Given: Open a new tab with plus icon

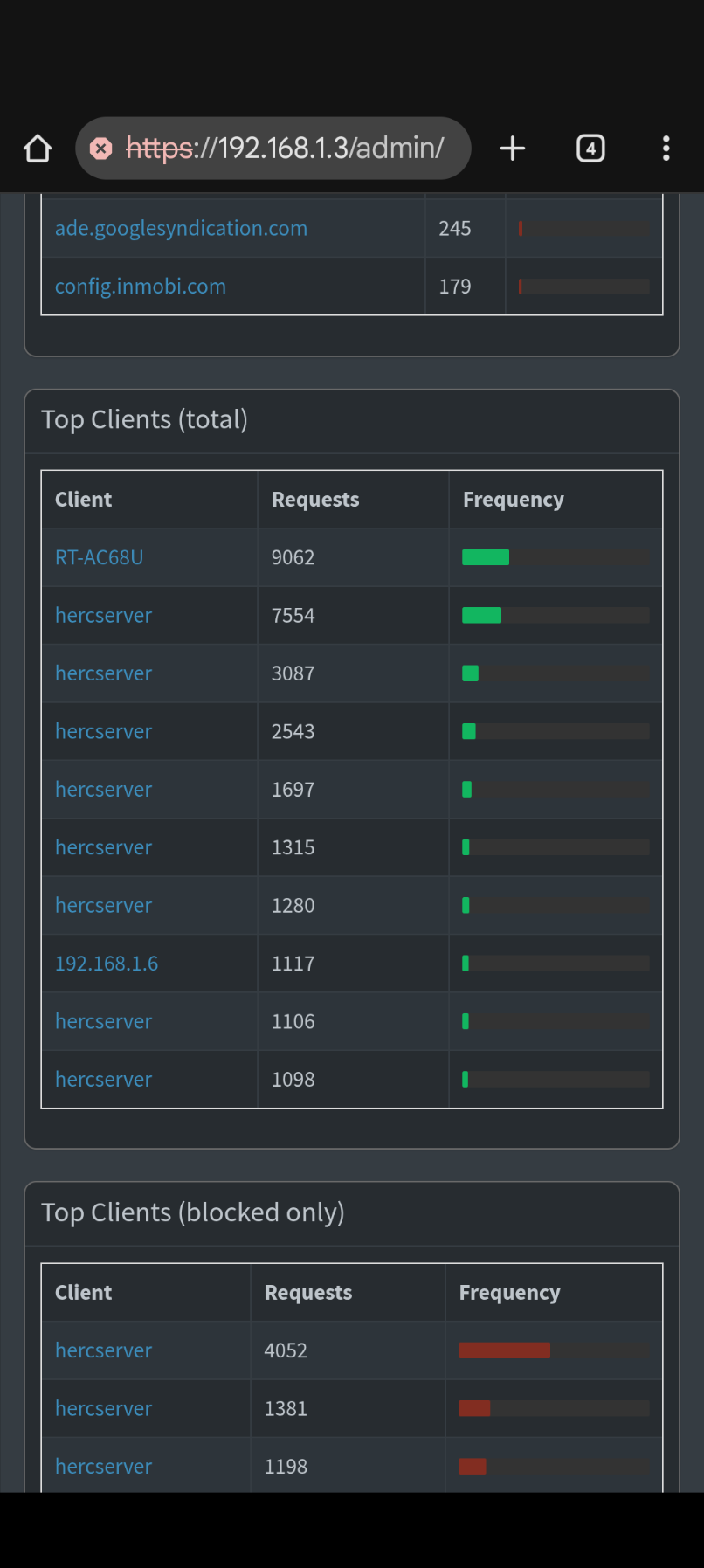Looking at the screenshot, I should 513,149.
